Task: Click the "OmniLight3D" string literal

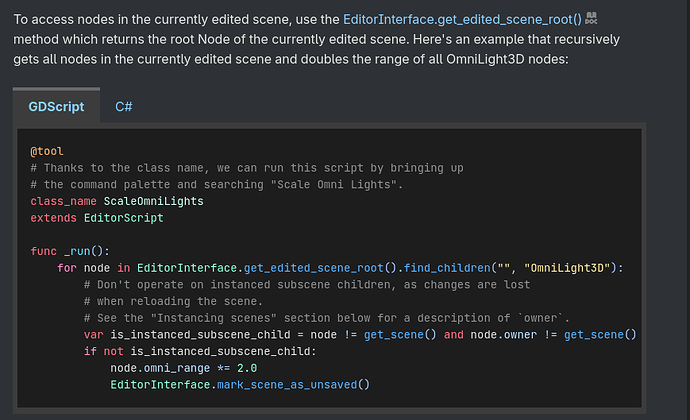Action: point(567,268)
